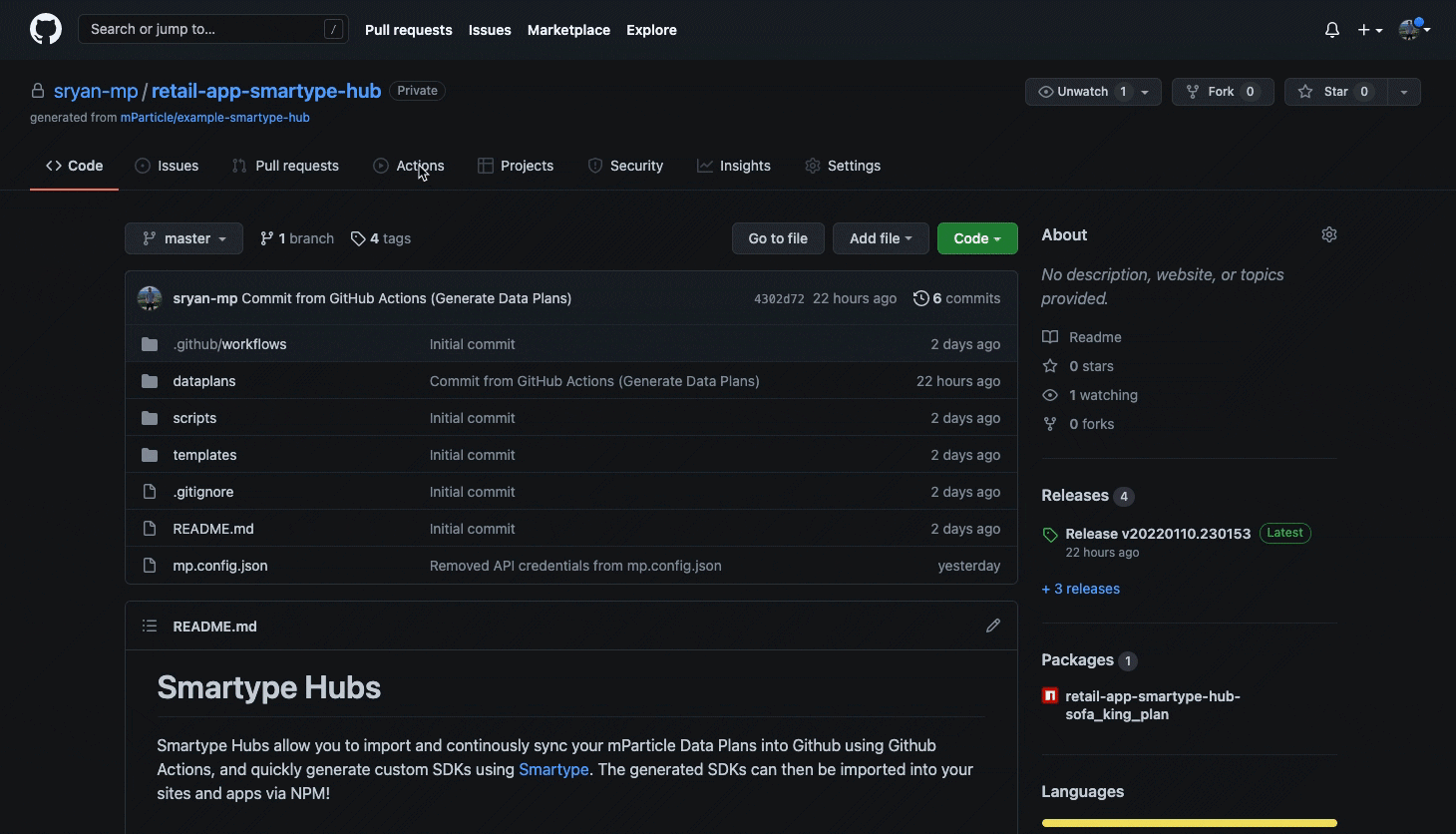This screenshot has height=834, width=1456.
Task: Expand the Unwatch notification dropdown arrow
Action: point(1145,92)
